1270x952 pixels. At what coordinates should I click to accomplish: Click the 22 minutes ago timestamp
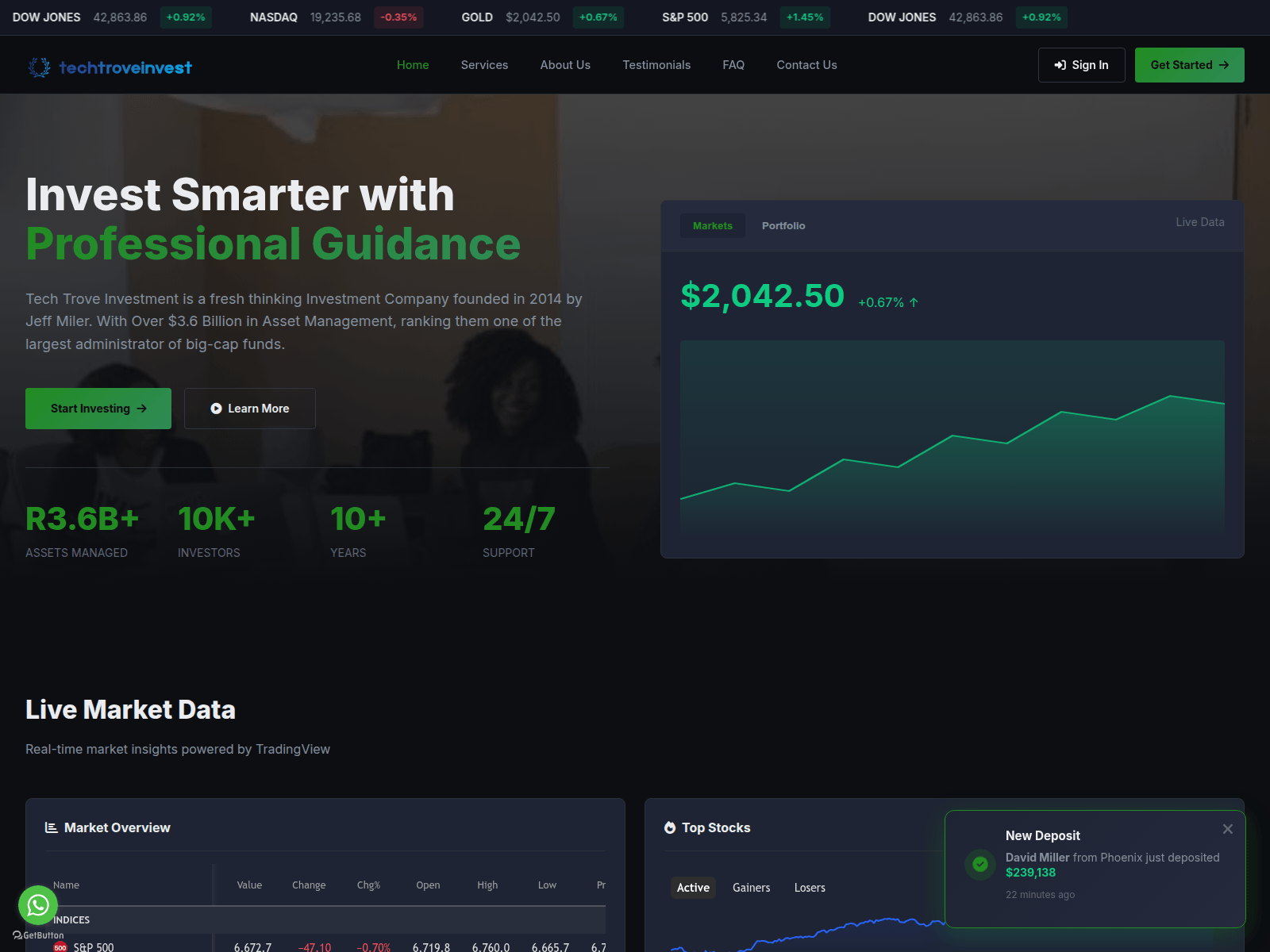(x=1040, y=895)
